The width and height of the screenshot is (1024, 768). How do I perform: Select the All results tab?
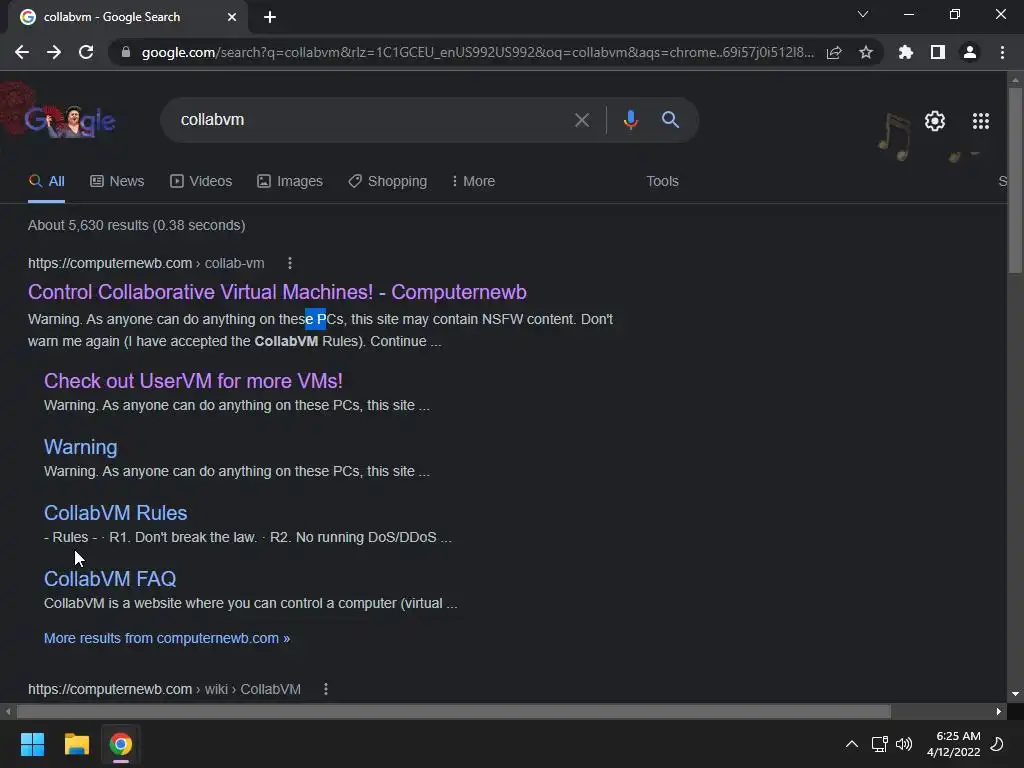click(x=47, y=182)
